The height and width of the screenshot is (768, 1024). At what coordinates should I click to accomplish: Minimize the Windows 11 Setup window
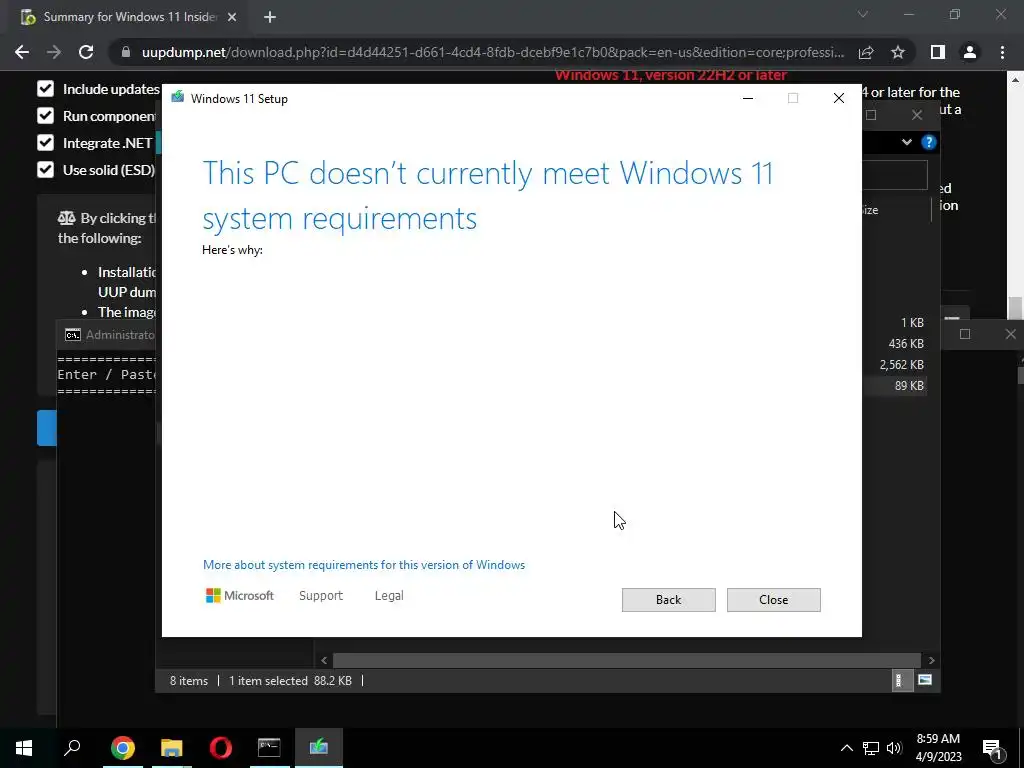pos(748,99)
